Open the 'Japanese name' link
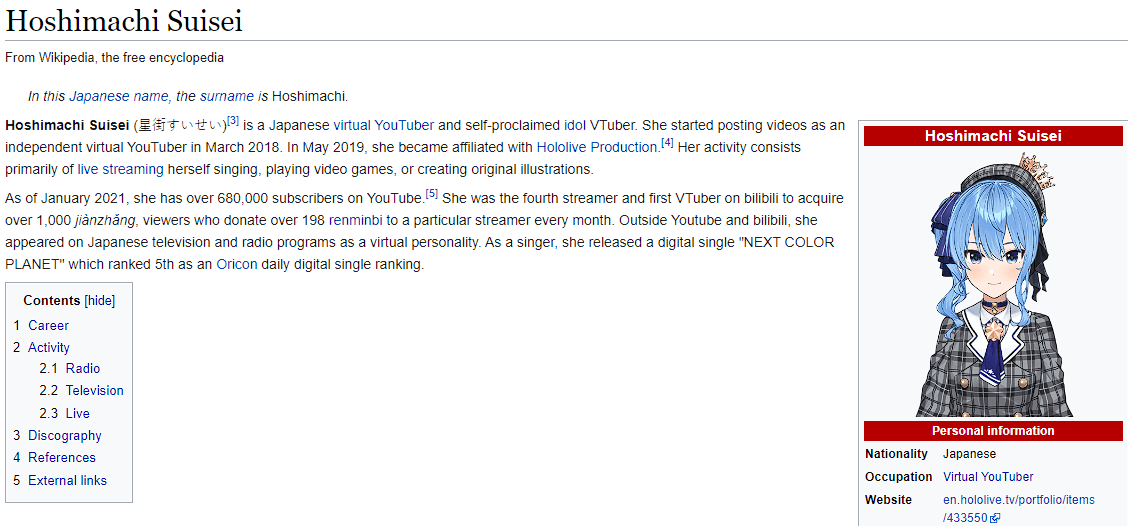 pyautogui.click(x=119, y=96)
